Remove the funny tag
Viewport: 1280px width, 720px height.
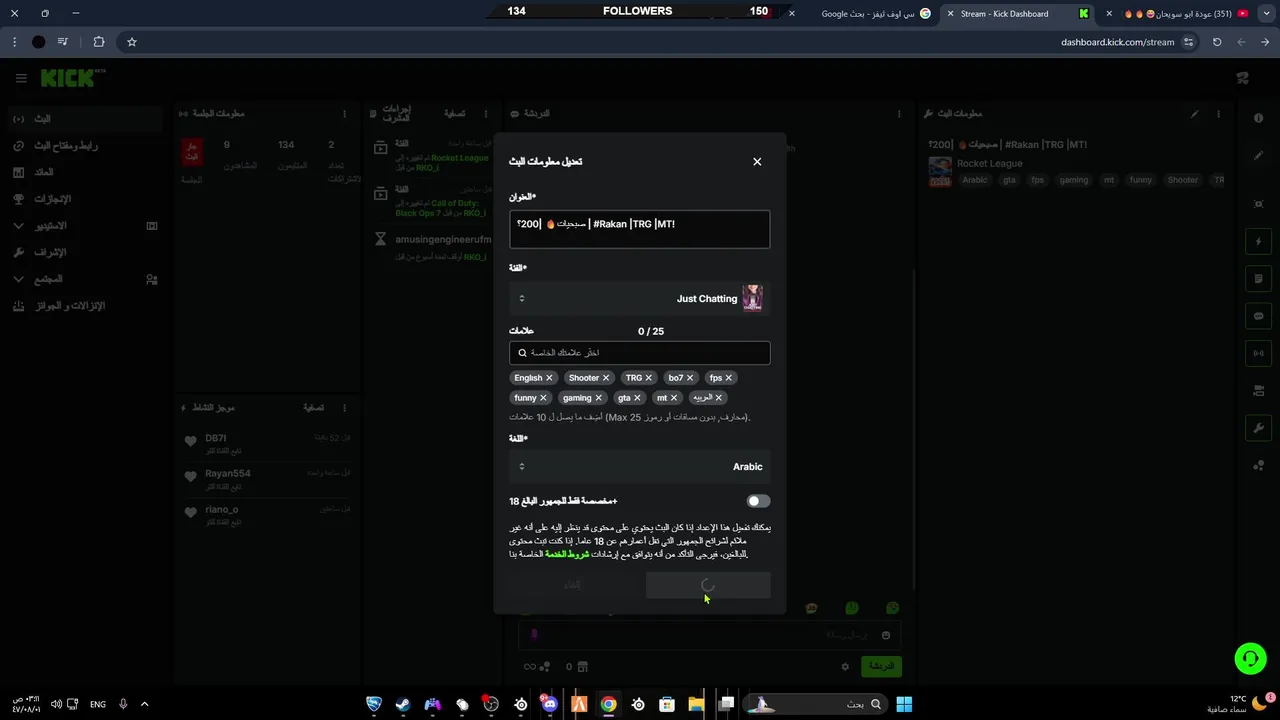click(x=543, y=398)
